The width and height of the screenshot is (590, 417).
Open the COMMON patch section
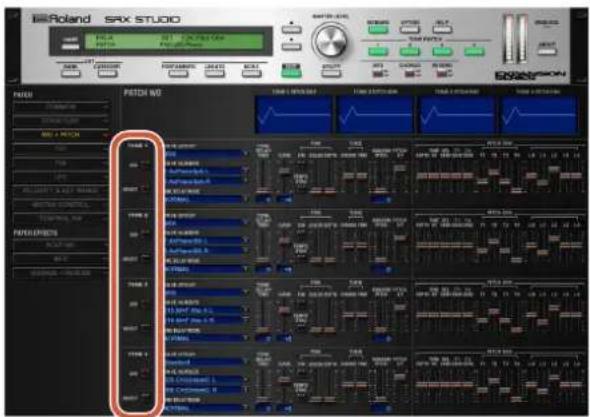point(61,107)
